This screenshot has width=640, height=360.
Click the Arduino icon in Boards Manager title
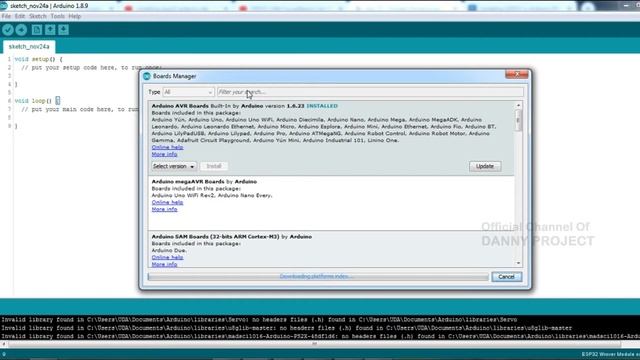coord(147,76)
